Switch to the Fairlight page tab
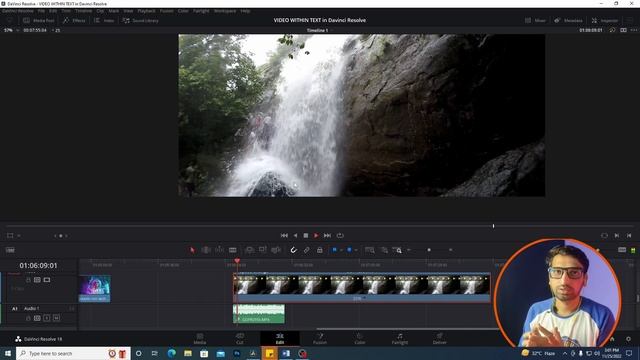 pos(400,339)
